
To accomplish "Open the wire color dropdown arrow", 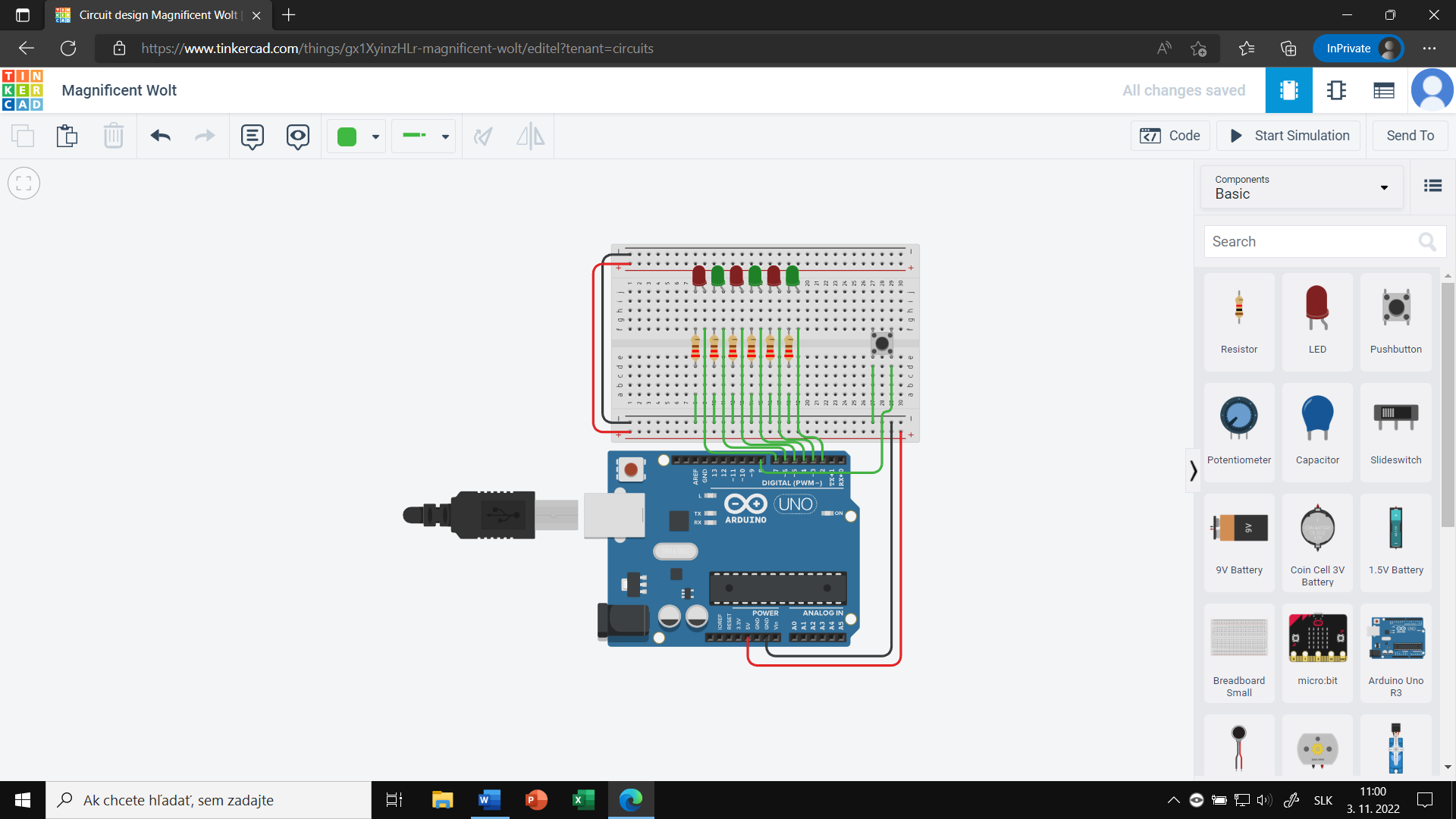I will [375, 137].
